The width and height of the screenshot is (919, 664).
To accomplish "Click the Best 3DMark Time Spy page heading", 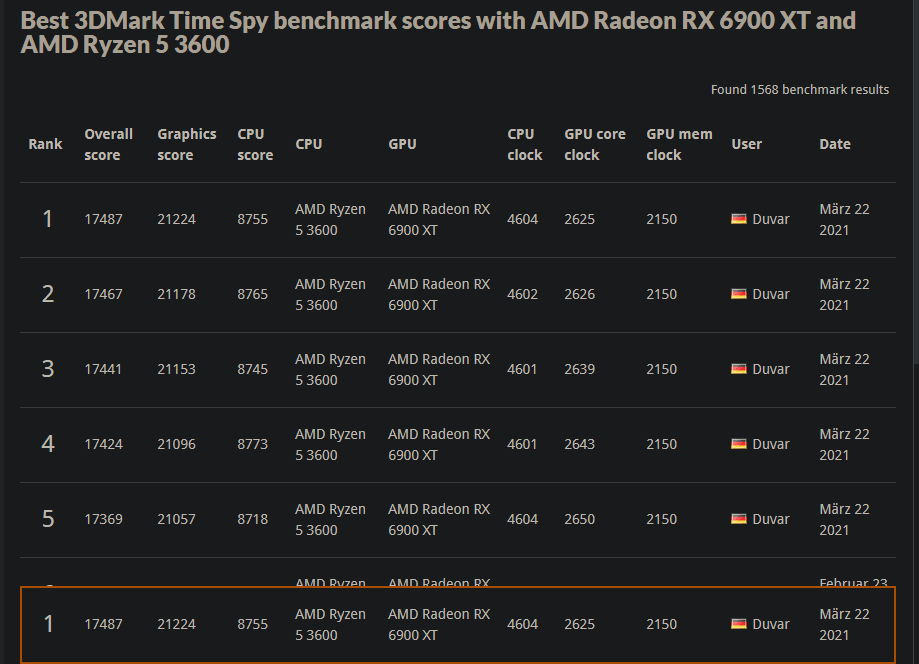I will pyautogui.click(x=438, y=32).
